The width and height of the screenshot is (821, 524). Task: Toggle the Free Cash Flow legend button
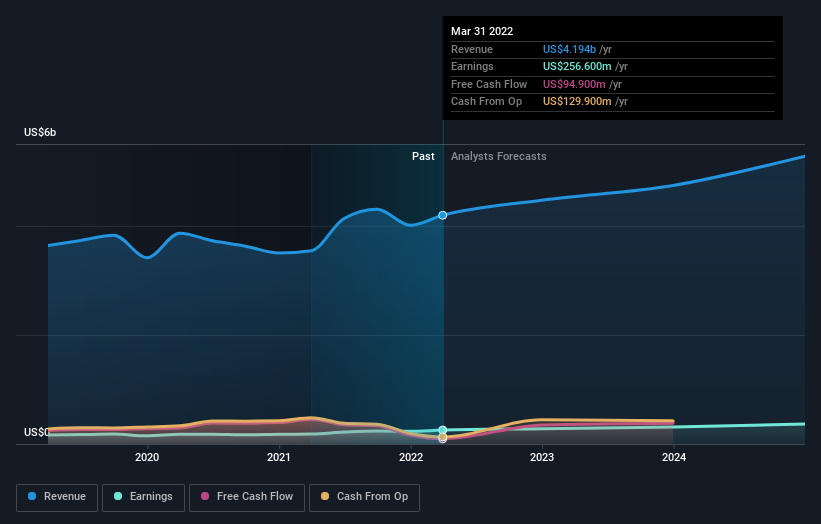[x=247, y=497]
